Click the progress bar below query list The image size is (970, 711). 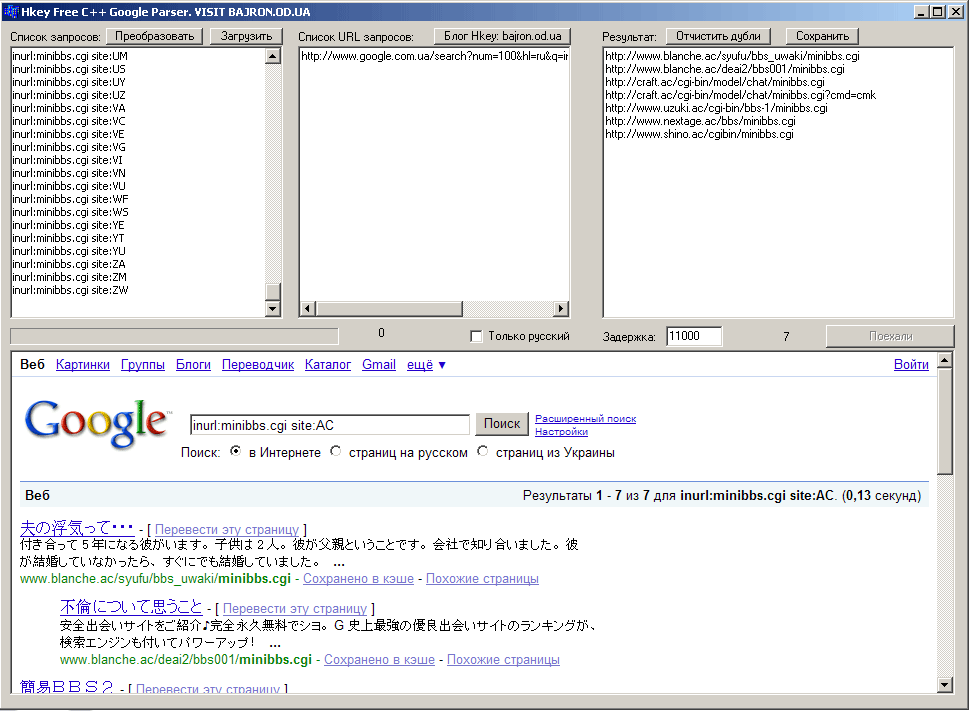(174, 336)
